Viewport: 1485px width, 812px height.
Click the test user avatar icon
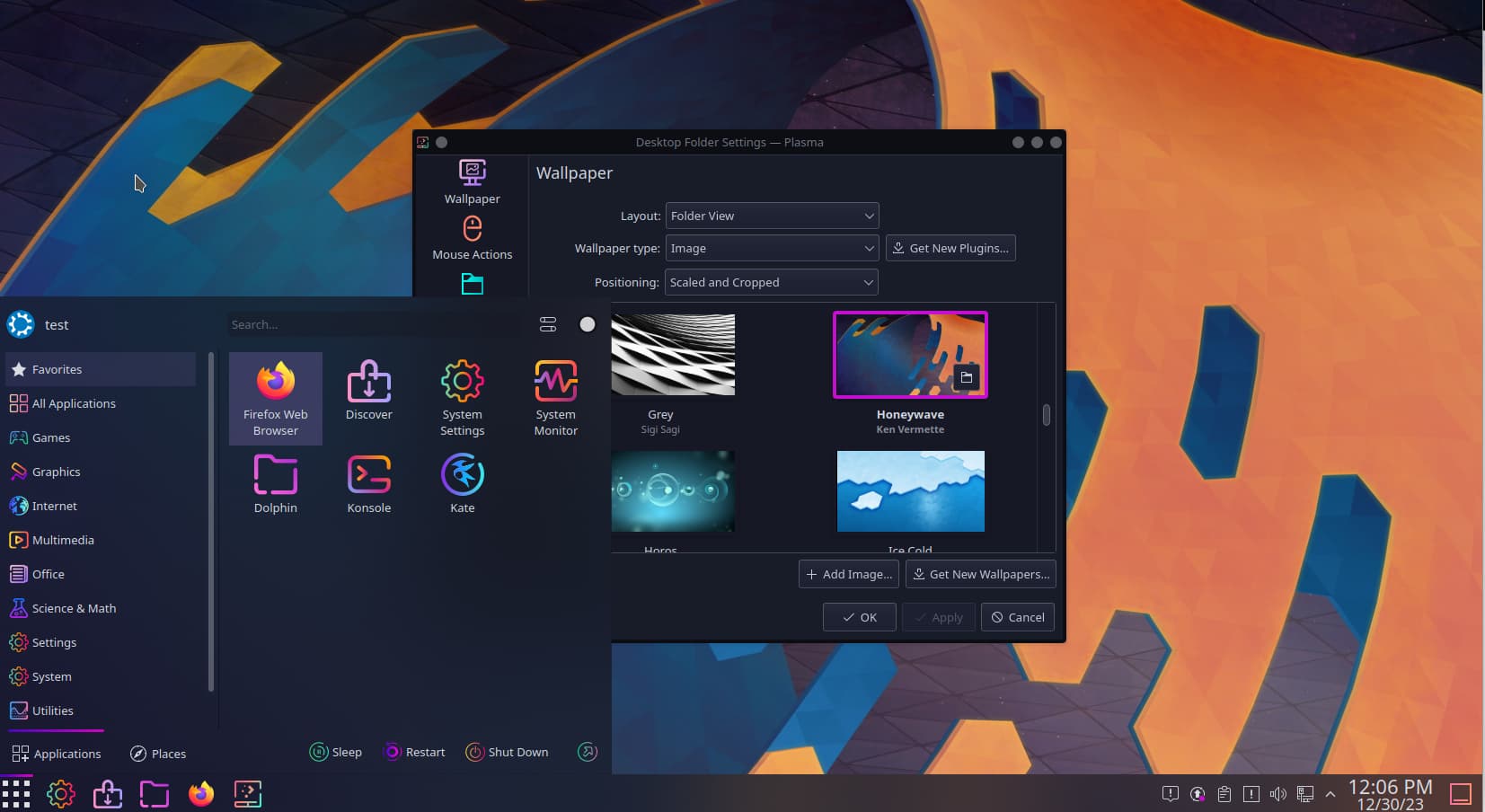tap(21, 324)
